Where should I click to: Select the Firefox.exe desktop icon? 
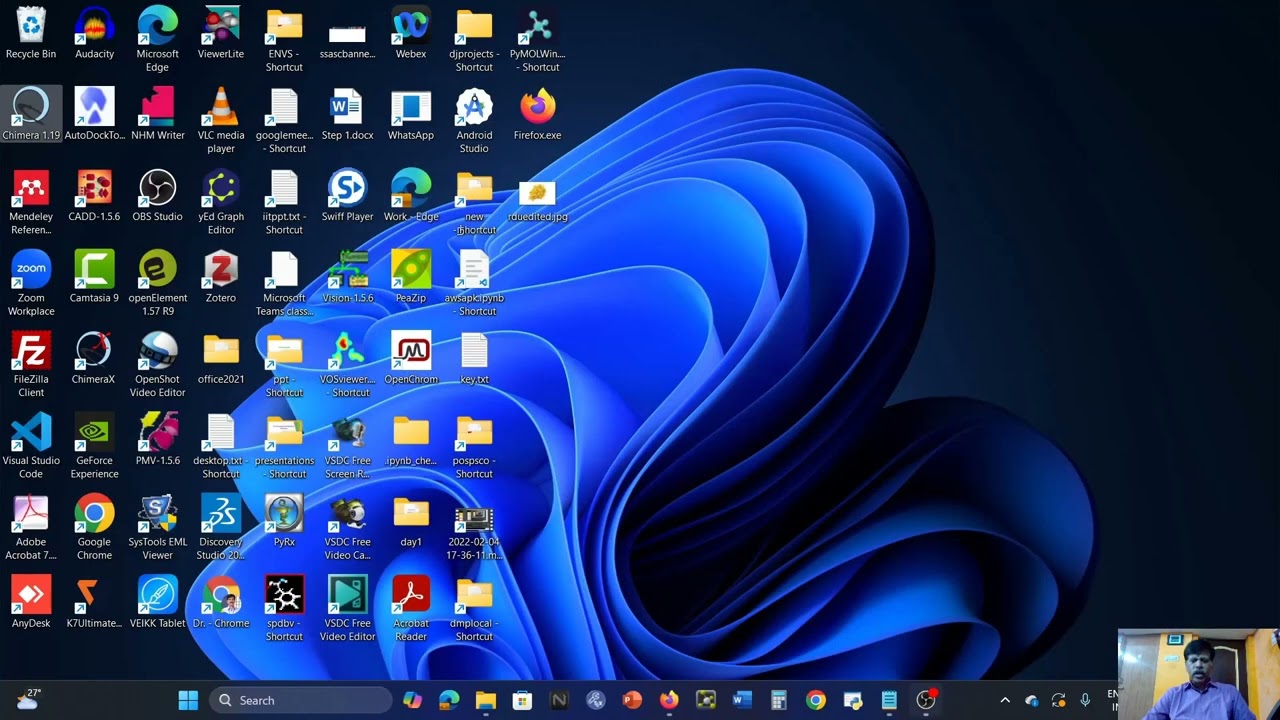point(538,114)
